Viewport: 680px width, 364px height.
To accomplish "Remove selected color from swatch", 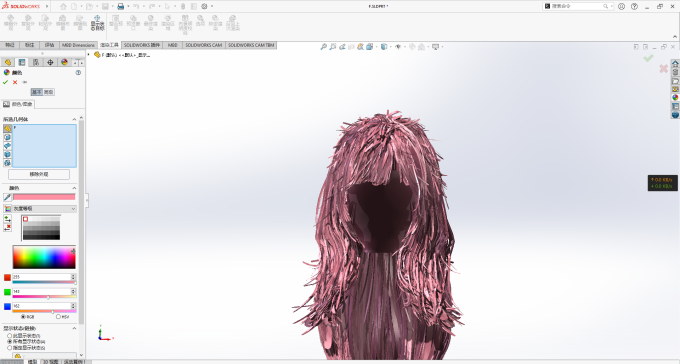I will [x=7, y=227].
